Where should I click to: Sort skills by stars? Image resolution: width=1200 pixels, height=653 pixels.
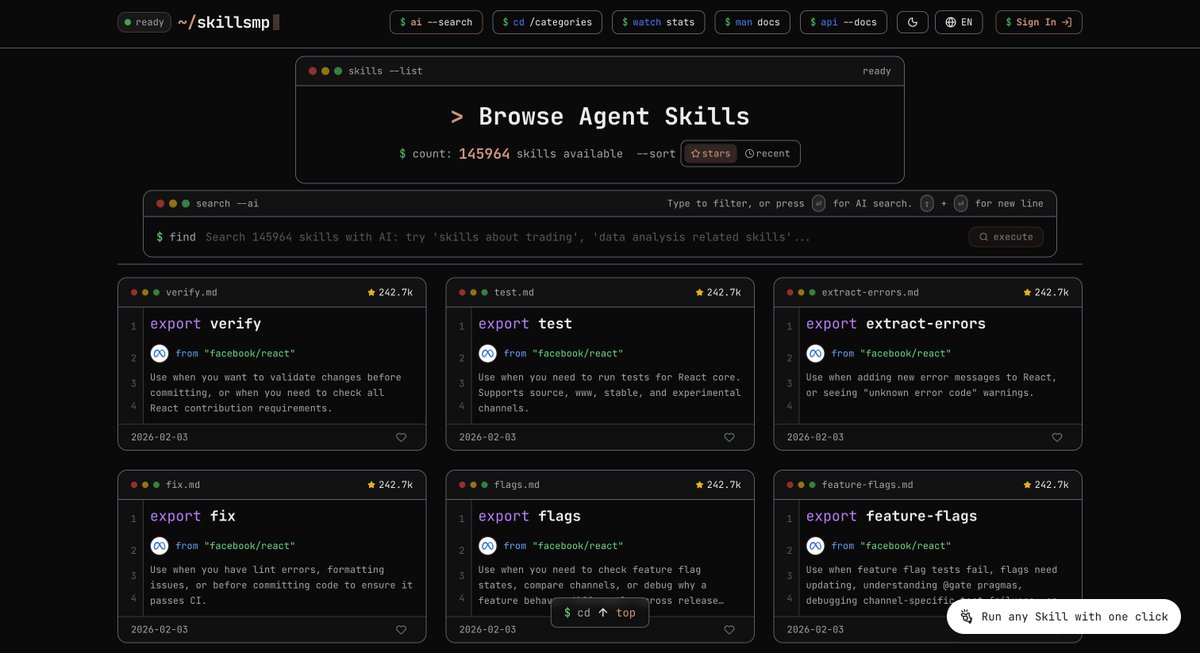coord(711,153)
